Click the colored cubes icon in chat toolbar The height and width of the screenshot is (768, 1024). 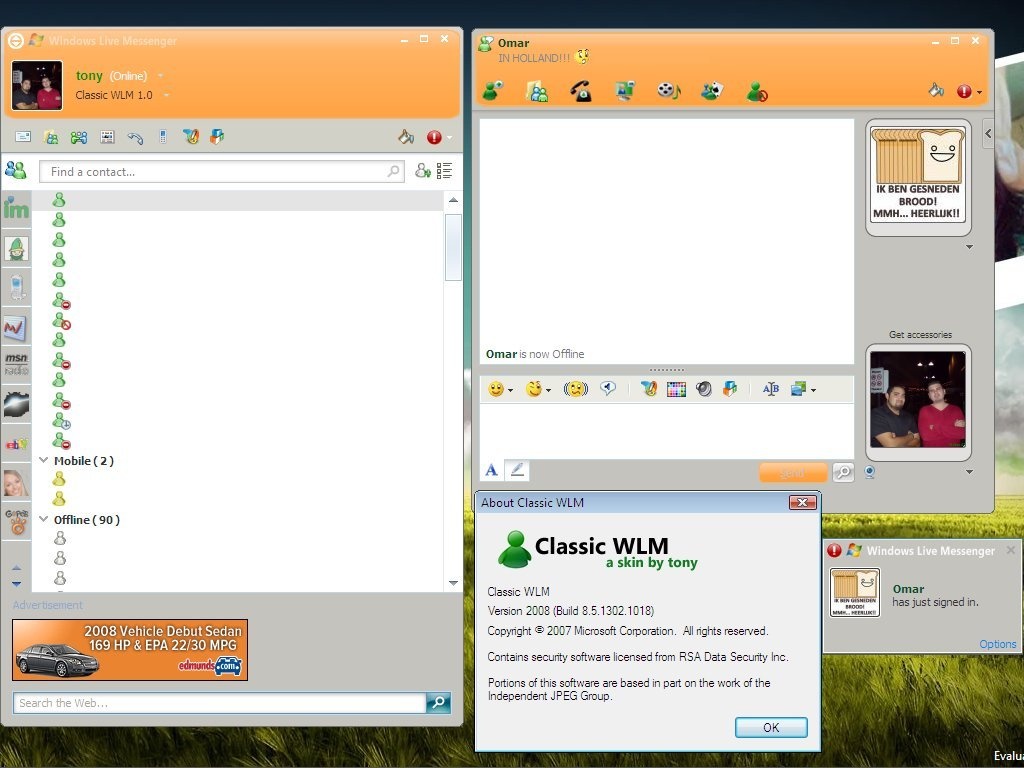(x=730, y=389)
